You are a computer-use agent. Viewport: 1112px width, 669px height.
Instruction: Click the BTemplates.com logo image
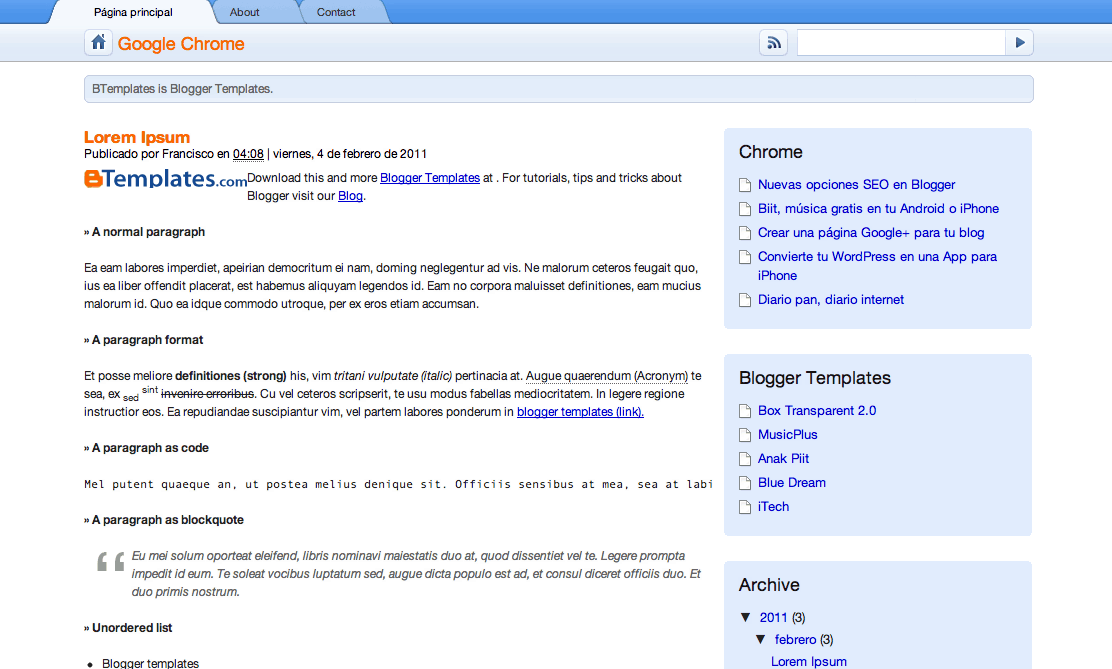pos(165,179)
